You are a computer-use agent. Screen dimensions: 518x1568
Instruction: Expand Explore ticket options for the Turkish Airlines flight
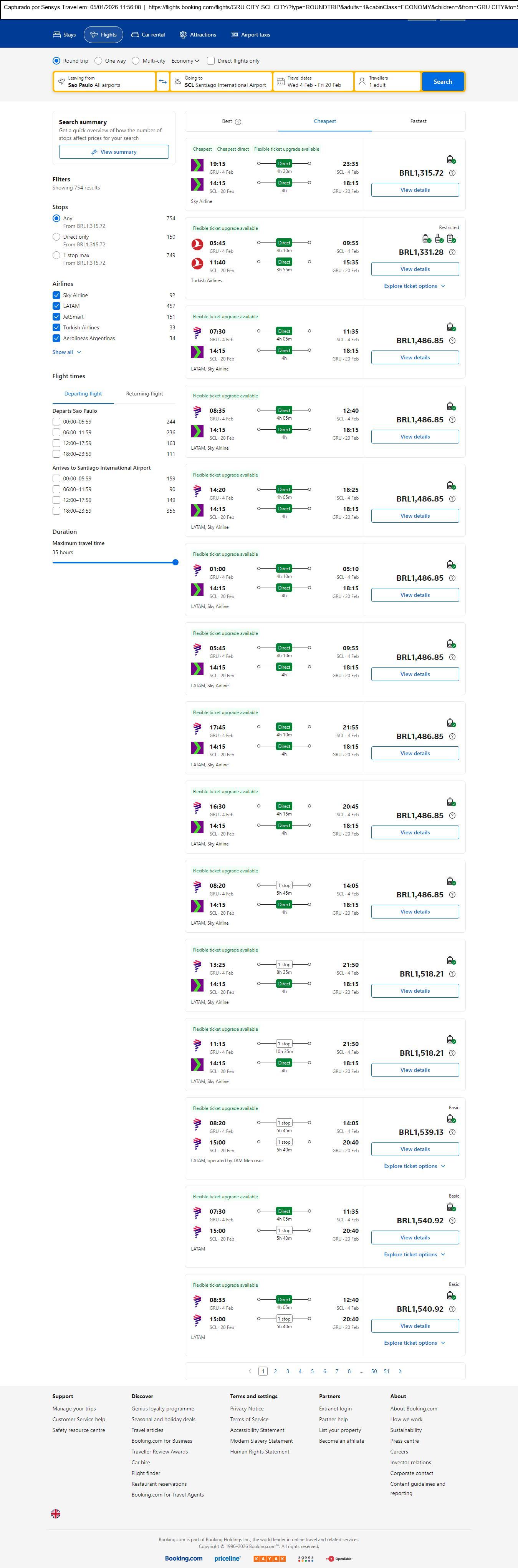pos(415,286)
